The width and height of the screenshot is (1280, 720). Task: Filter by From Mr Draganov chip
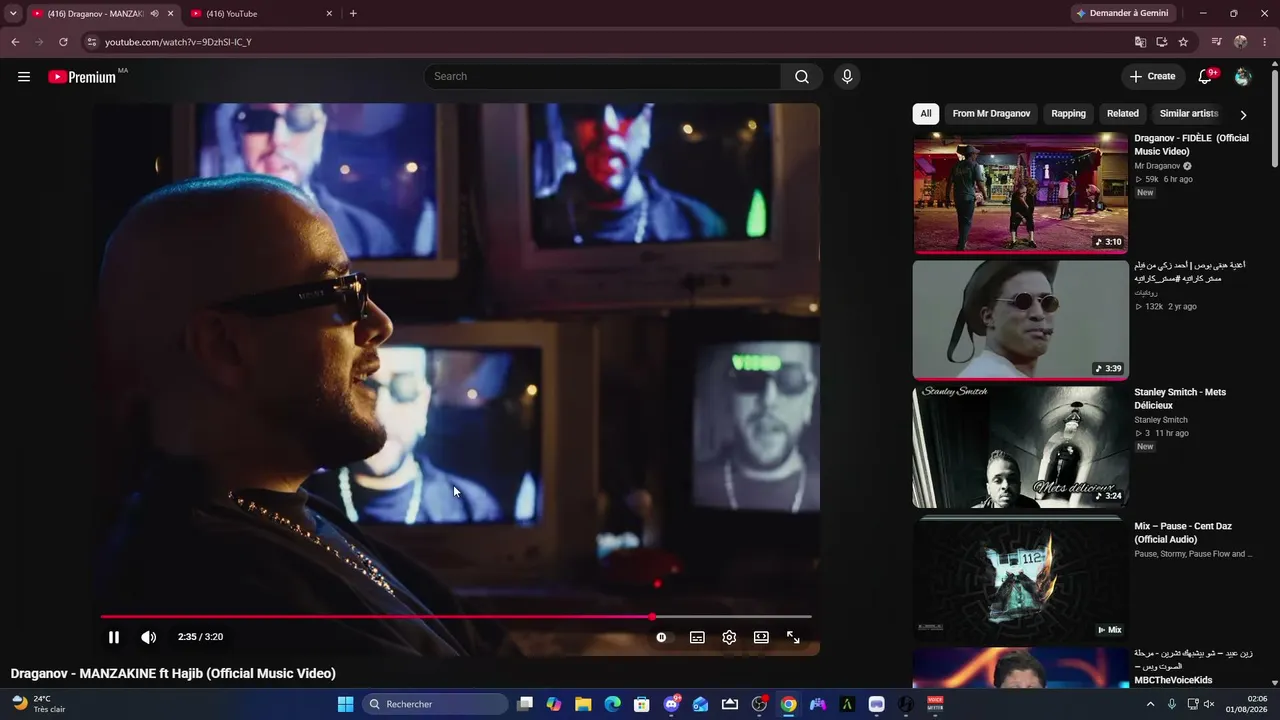point(991,113)
